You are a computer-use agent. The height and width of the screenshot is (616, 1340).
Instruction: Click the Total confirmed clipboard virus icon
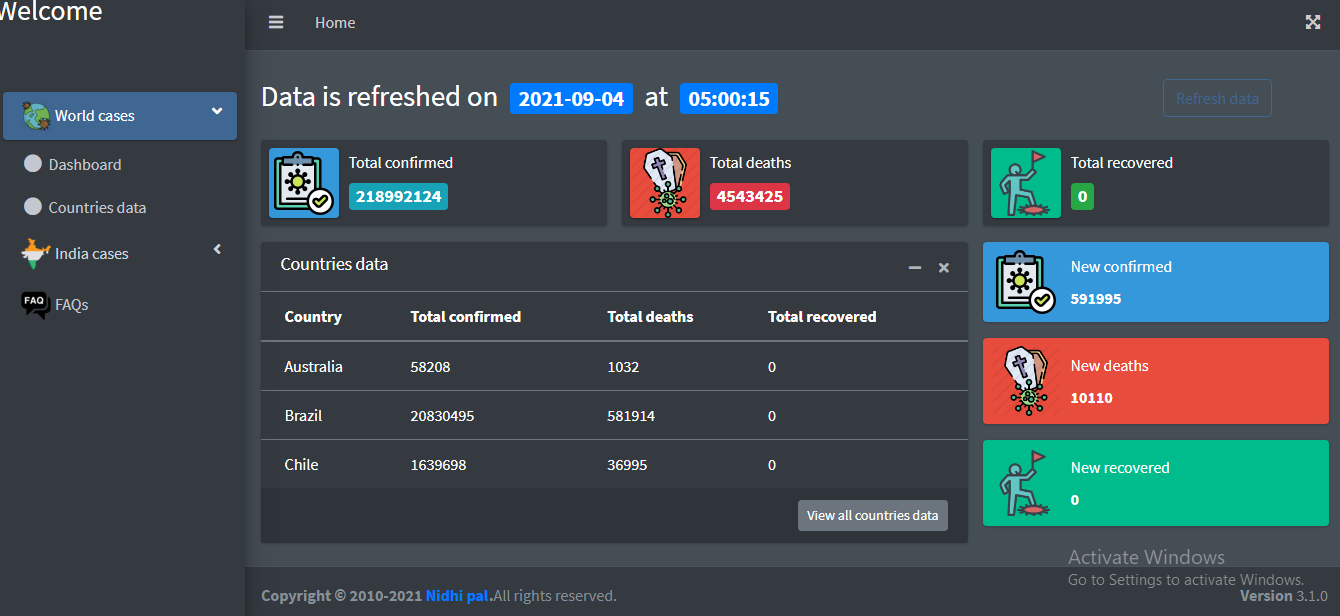(303, 183)
